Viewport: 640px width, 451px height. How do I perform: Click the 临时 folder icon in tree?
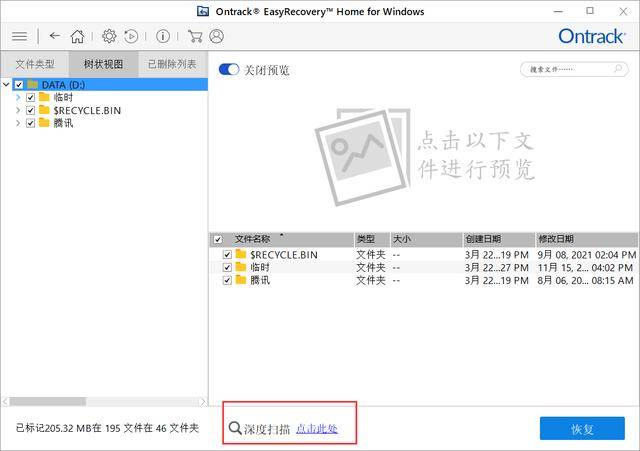pyautogui.click(x=44, y=97)
